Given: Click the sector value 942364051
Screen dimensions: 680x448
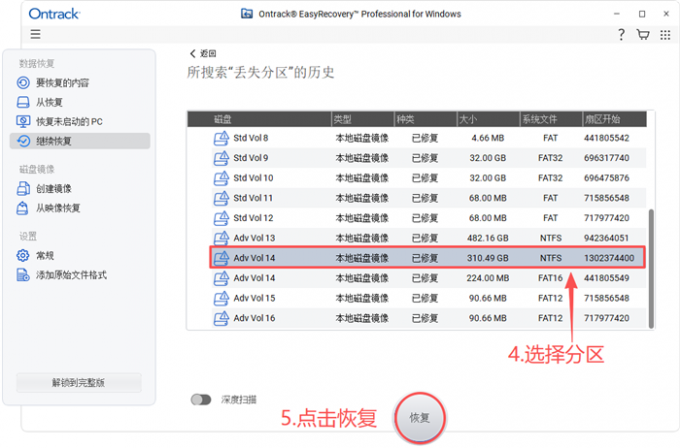Looking at the screenshot, I should point(606,238).
